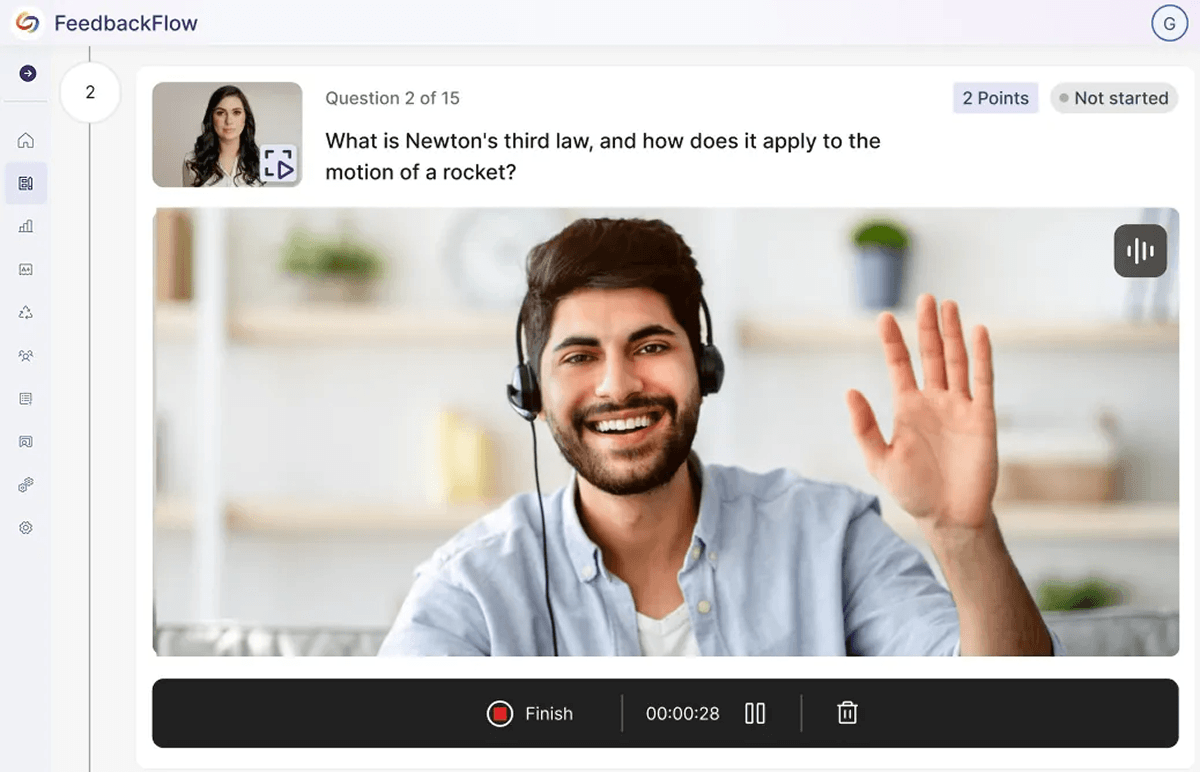Select the highlighted assessments sidebar icon
Screen dimensions: 1200x772
click(x=26, y=183)
